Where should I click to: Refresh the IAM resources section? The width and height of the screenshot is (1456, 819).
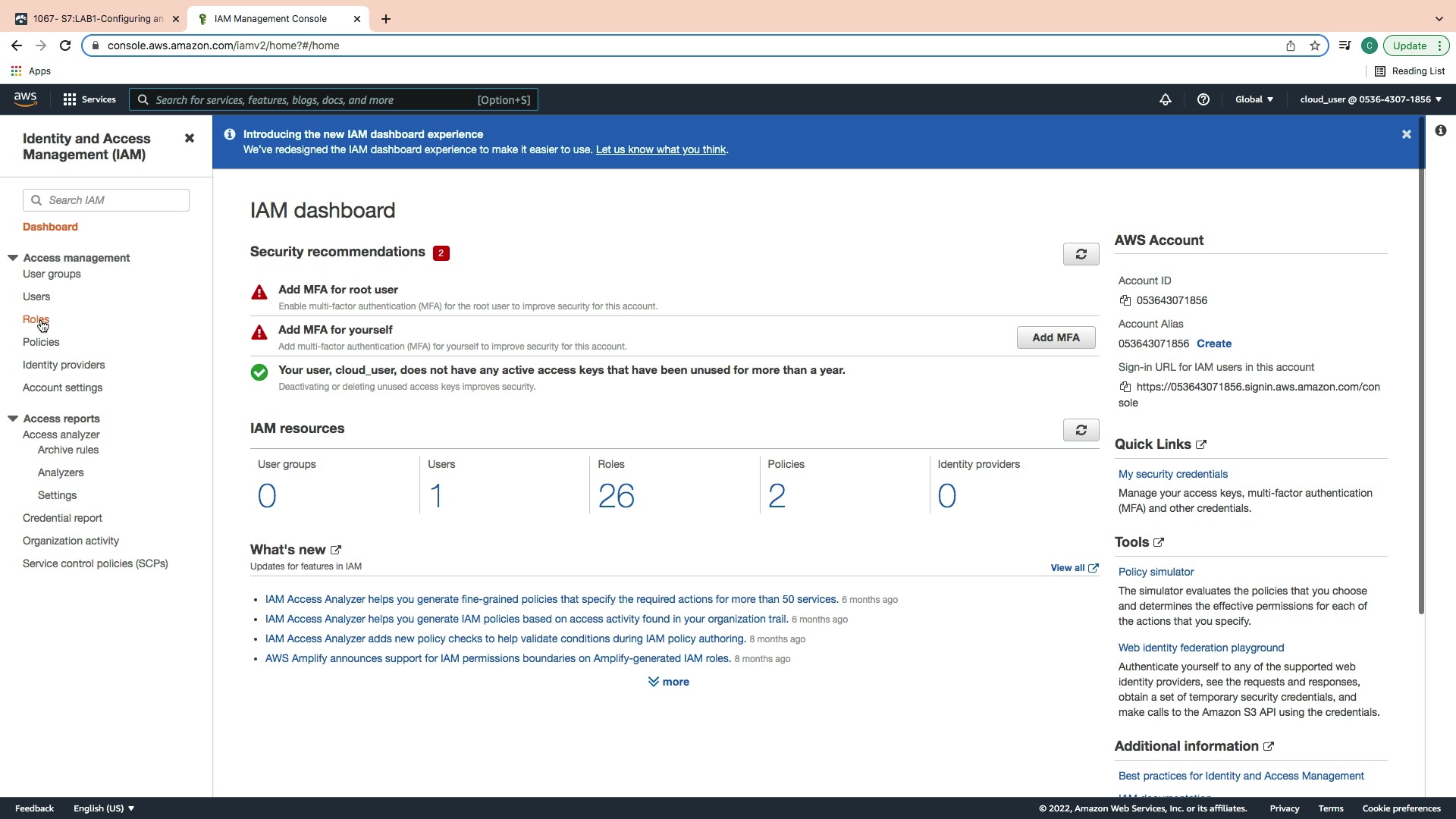pyautogui.click(x=1081, y=430)
